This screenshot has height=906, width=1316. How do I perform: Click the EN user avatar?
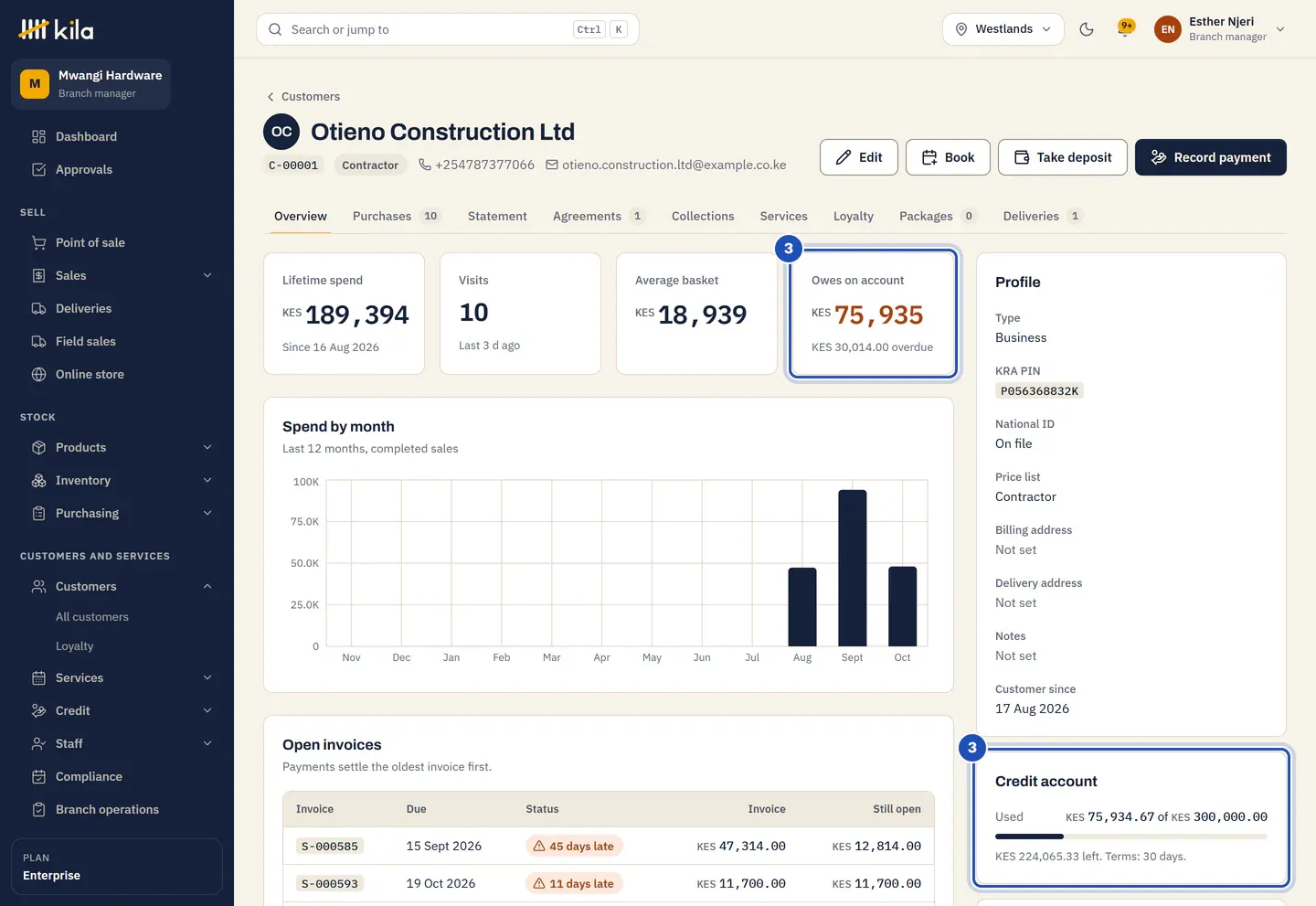coord(1168,29)
